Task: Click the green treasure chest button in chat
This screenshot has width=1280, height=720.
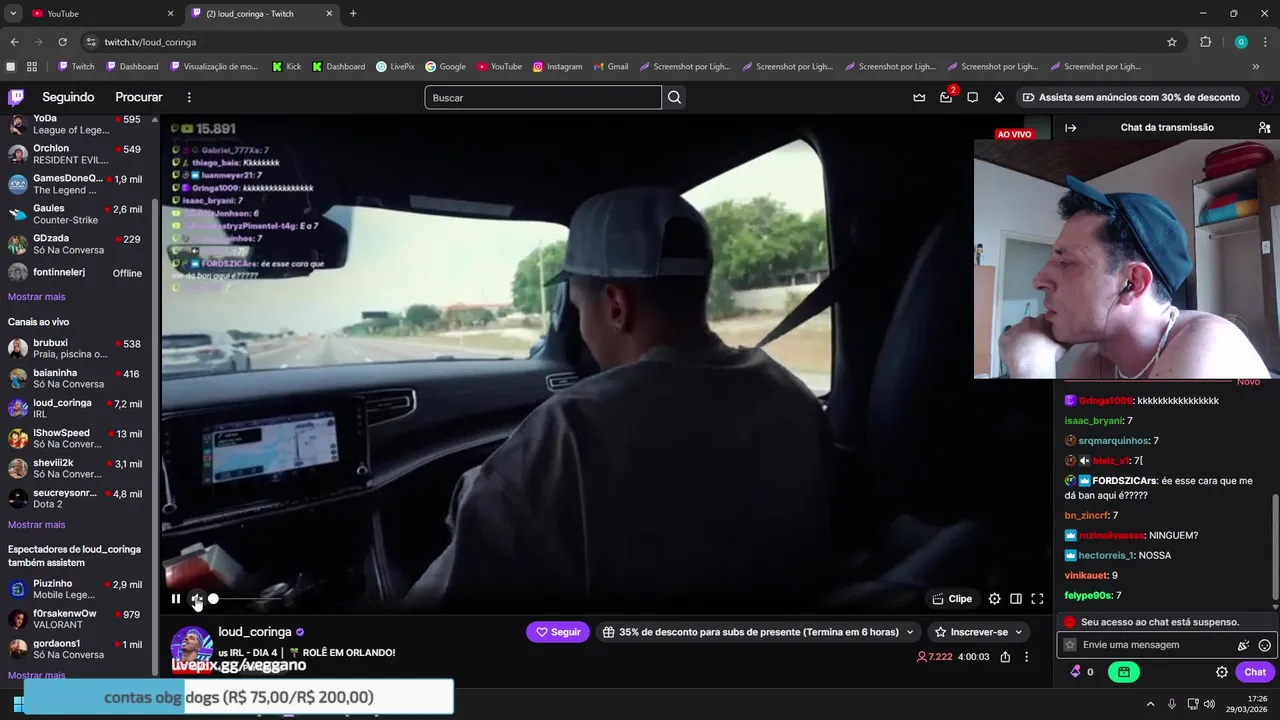Action: pyautogui.click(x=1124, y=672)
